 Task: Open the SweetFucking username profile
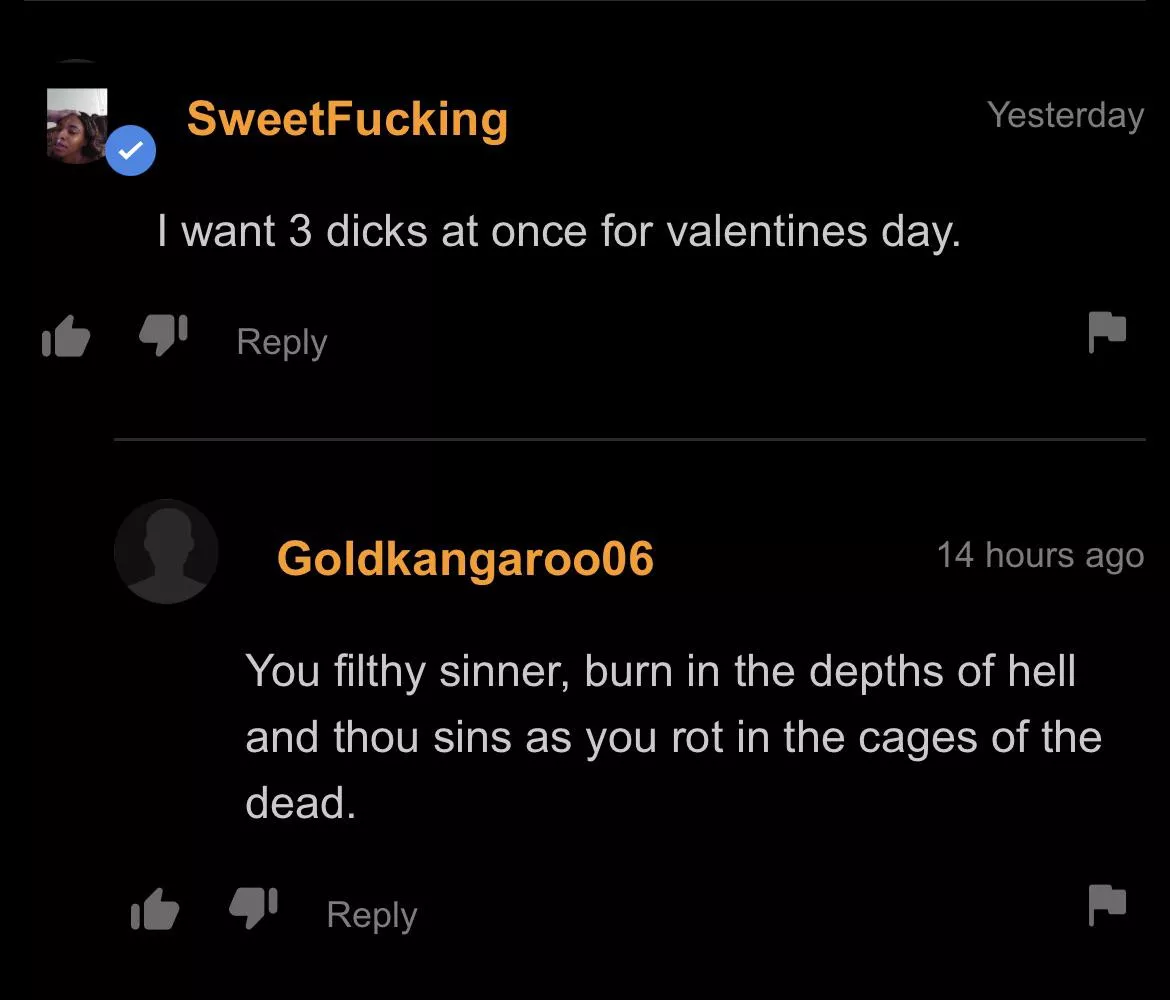(x=347, y=119)
